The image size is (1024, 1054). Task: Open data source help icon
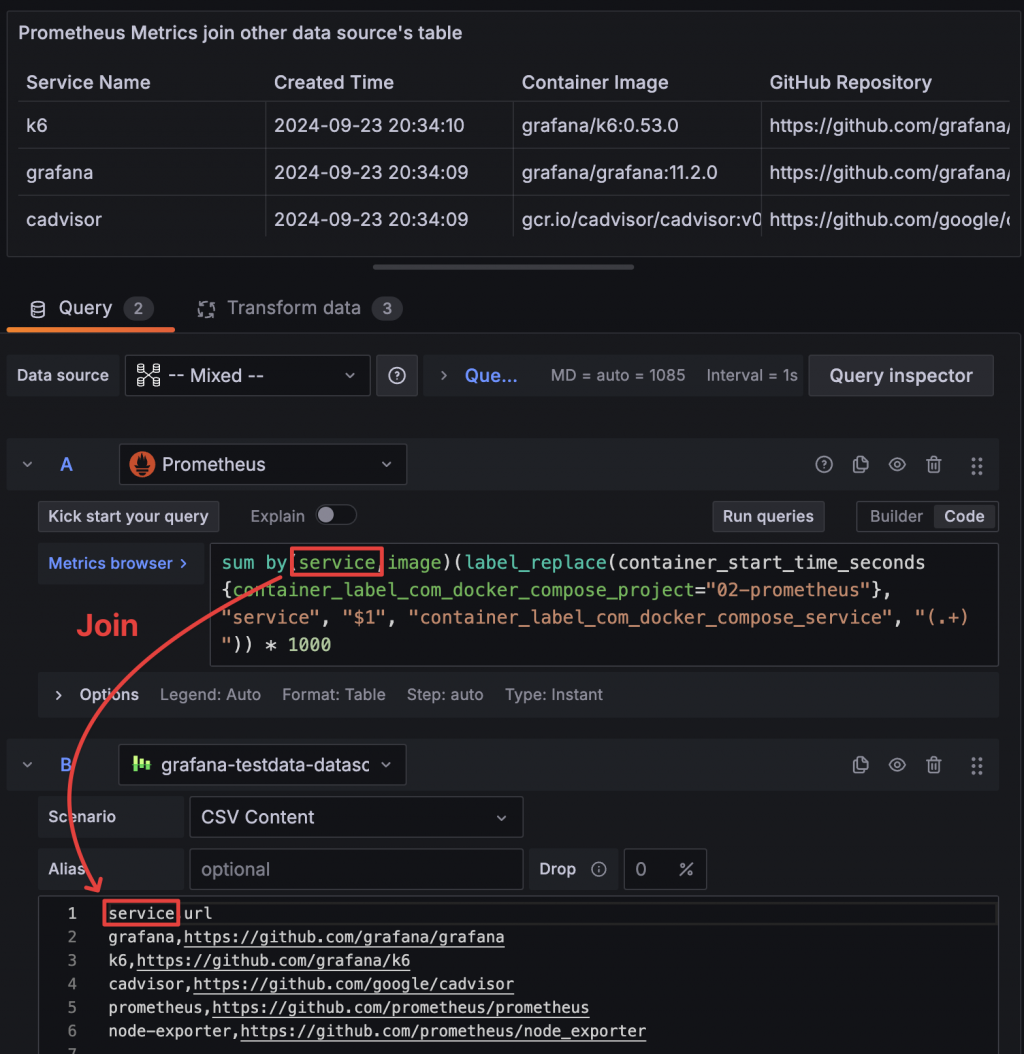pyautogui.click(x=397, y=376)
